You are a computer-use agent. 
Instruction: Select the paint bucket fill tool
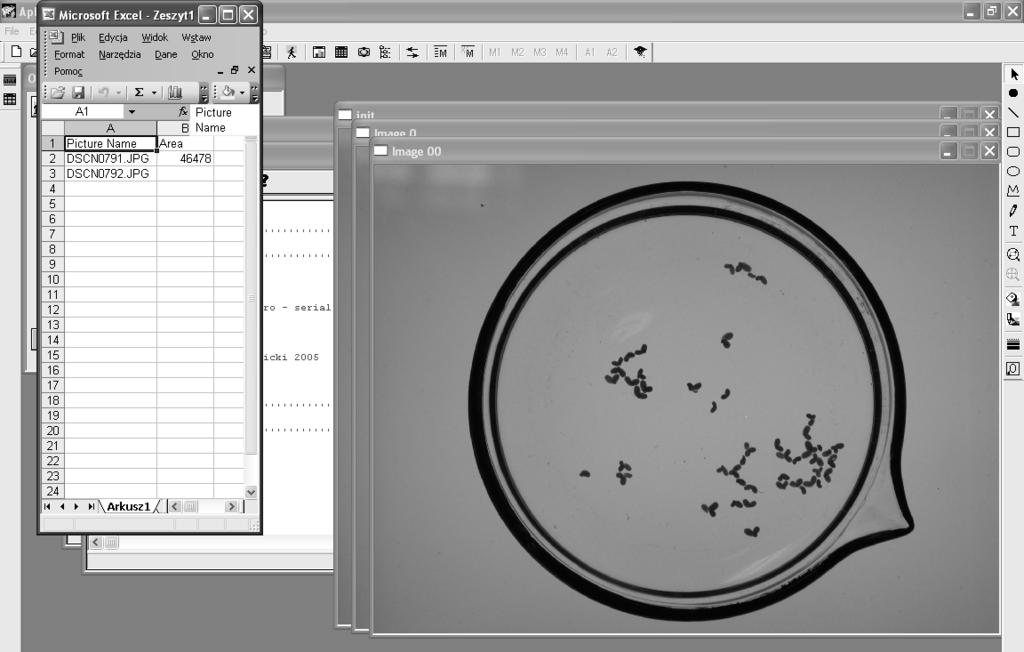pos(1014,299)
